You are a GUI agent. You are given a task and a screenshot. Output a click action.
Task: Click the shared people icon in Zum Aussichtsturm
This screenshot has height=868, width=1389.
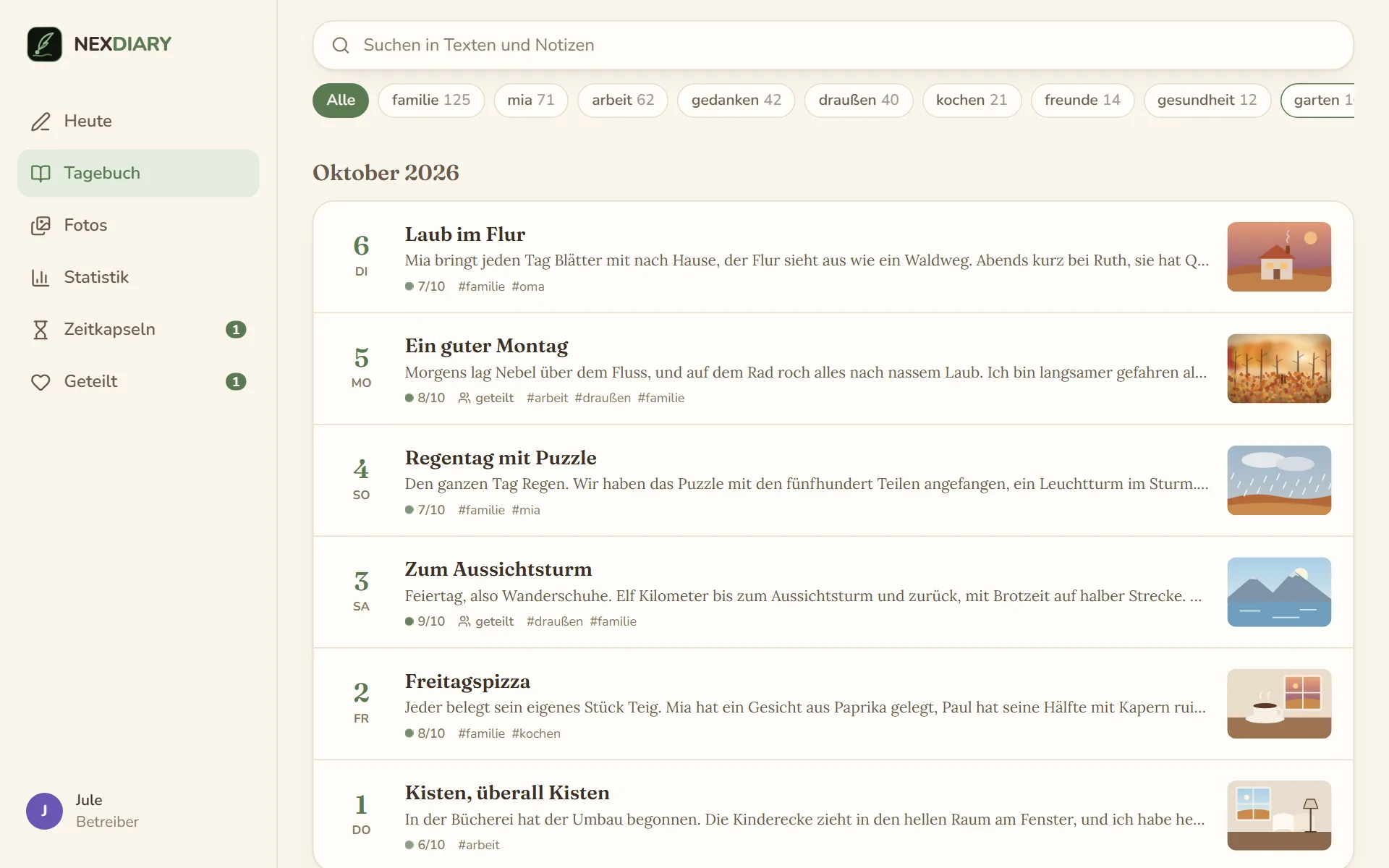coord(464,621)
